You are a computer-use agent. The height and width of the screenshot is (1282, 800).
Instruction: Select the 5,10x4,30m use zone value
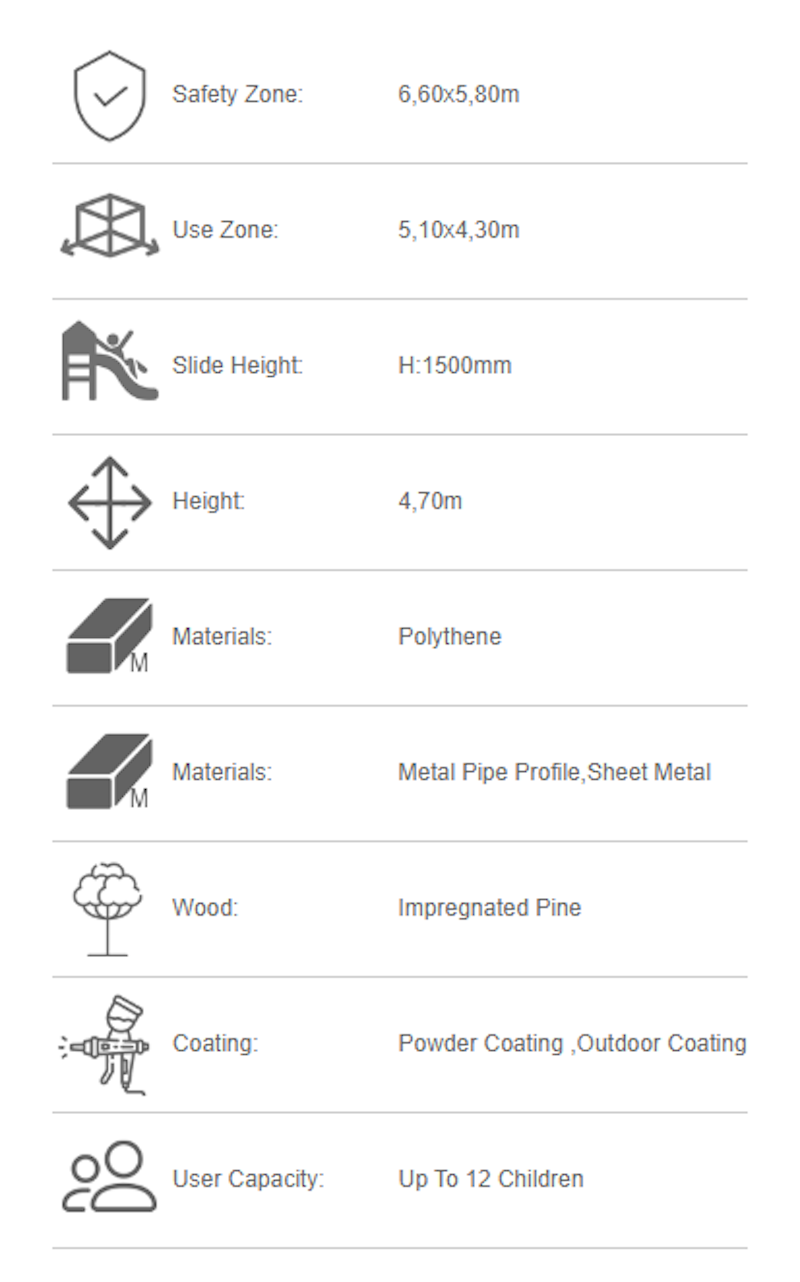pyautogui.click(x=458, y=230)
